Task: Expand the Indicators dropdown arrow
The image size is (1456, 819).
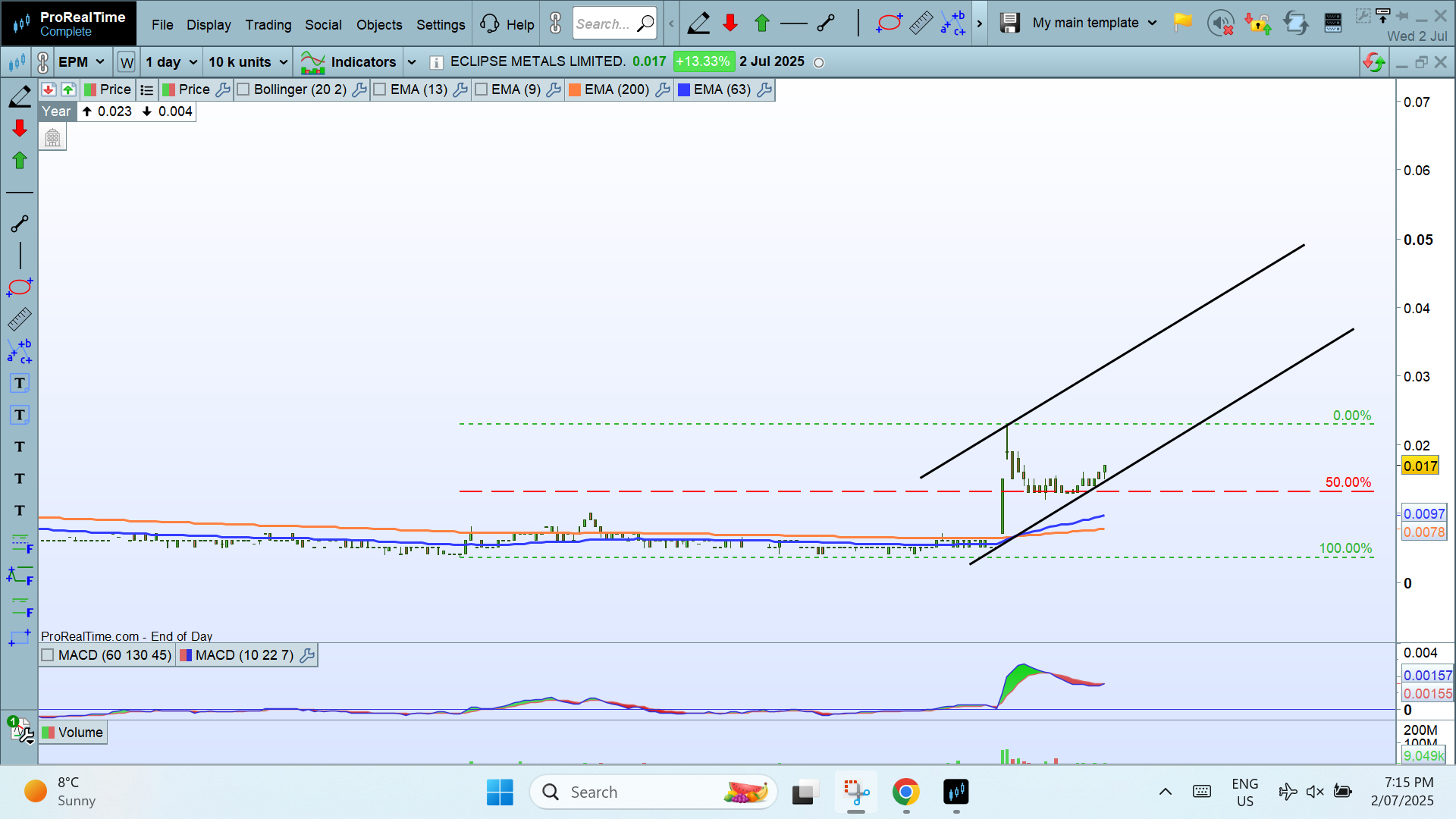Action: pyautogui.click(x=412, y=62)
